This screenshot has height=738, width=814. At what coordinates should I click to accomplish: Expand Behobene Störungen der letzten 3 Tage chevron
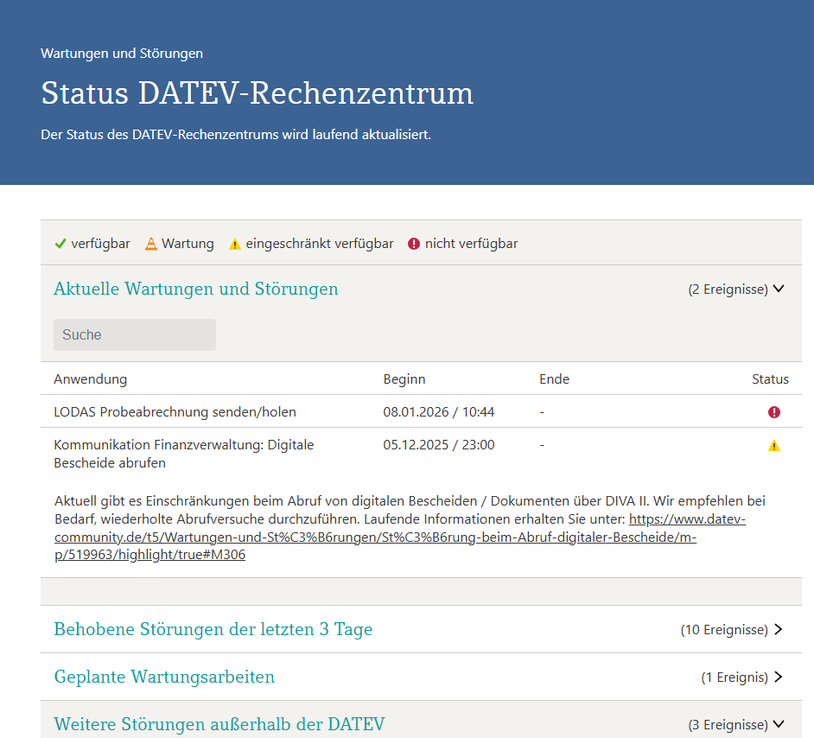(x=779, y=630)
